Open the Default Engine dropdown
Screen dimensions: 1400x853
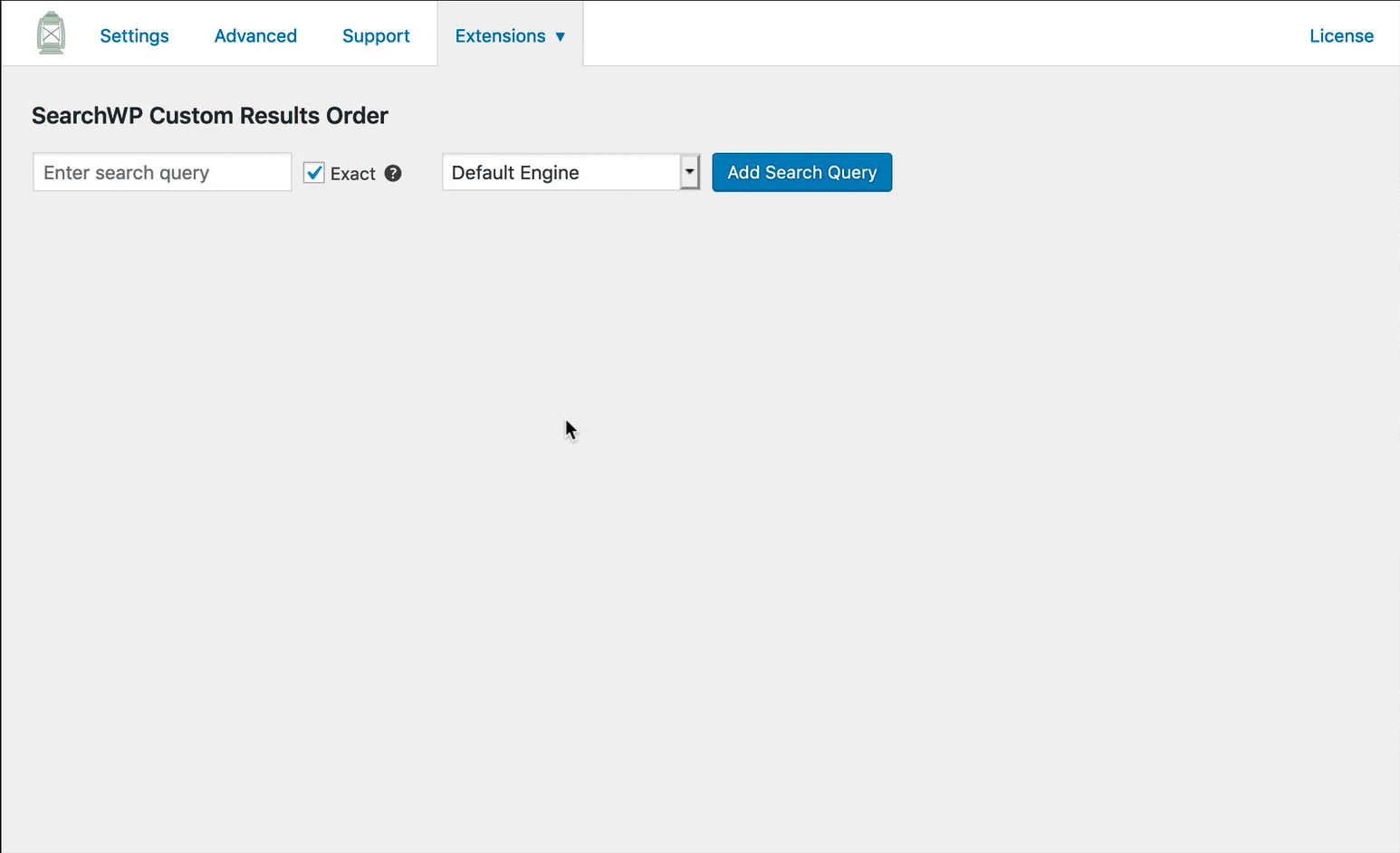coord(571,172)
